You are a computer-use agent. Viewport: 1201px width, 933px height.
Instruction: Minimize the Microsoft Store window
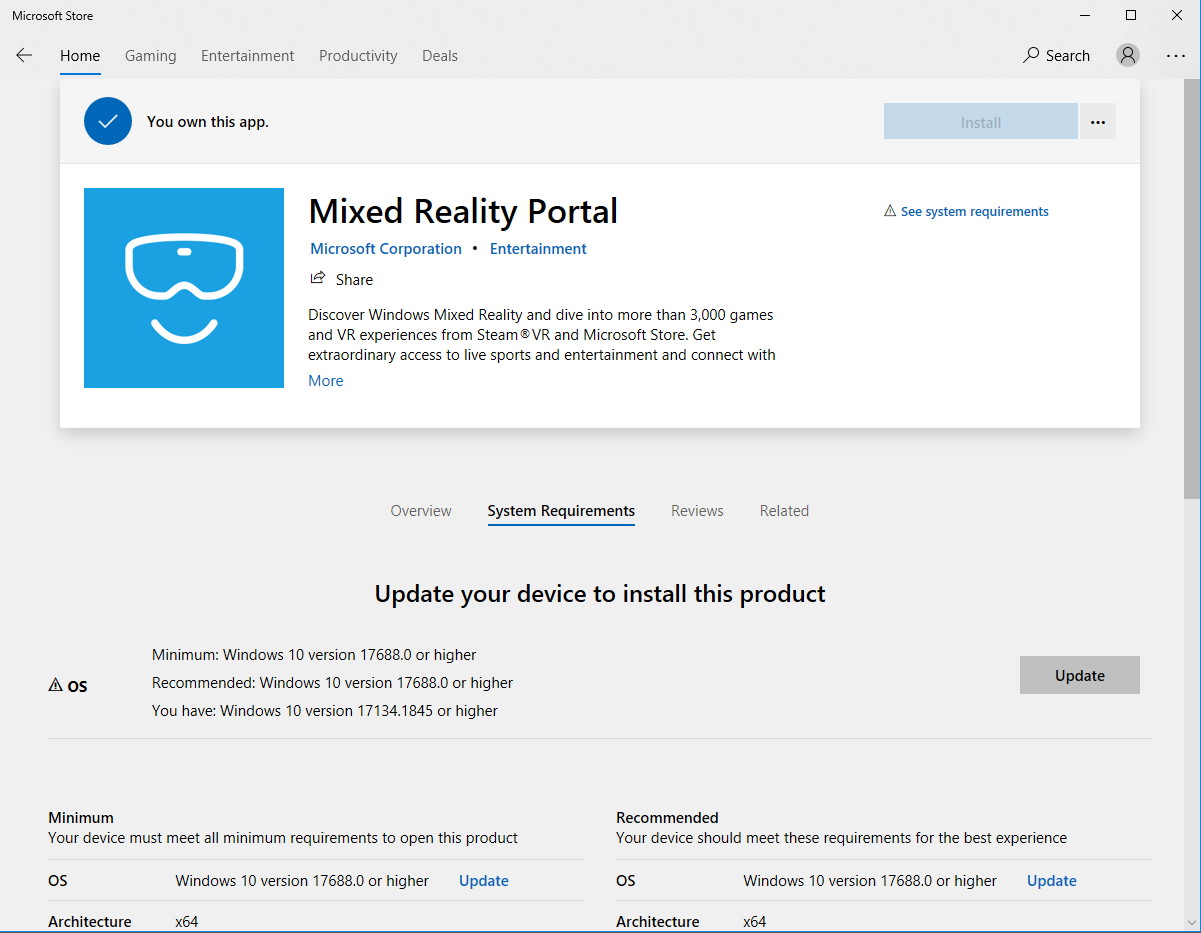coord(1085,15)
